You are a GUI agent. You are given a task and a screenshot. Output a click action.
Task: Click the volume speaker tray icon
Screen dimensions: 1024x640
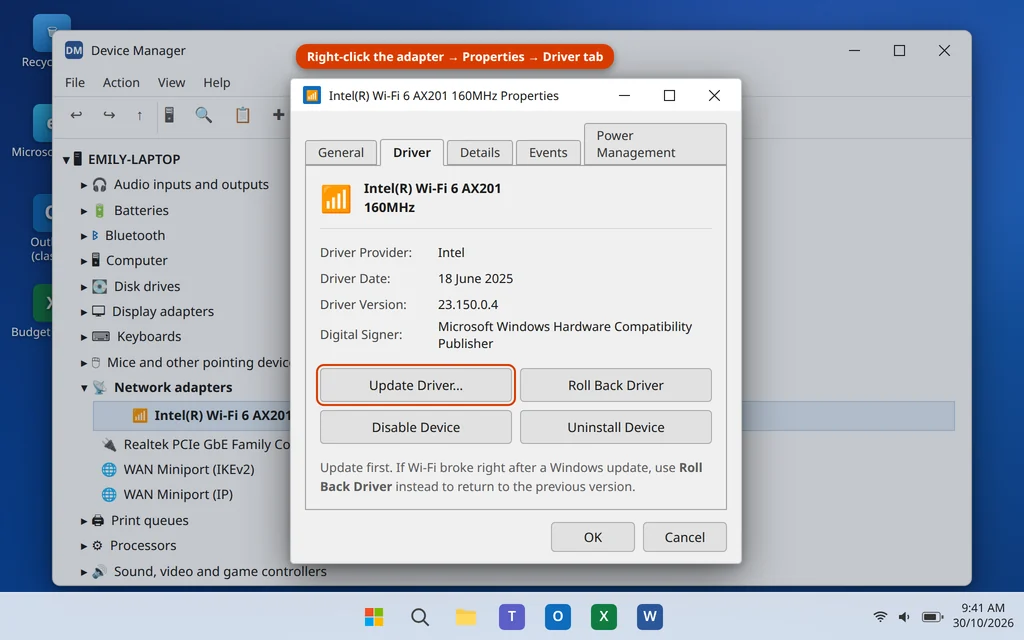[904, 616]
